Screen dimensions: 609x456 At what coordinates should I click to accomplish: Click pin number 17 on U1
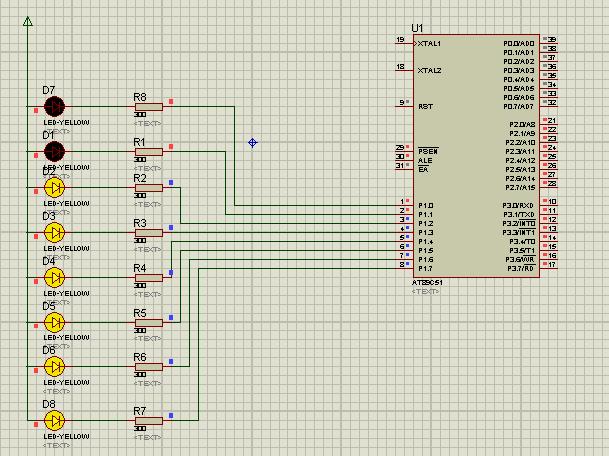(x=552, y=265)
